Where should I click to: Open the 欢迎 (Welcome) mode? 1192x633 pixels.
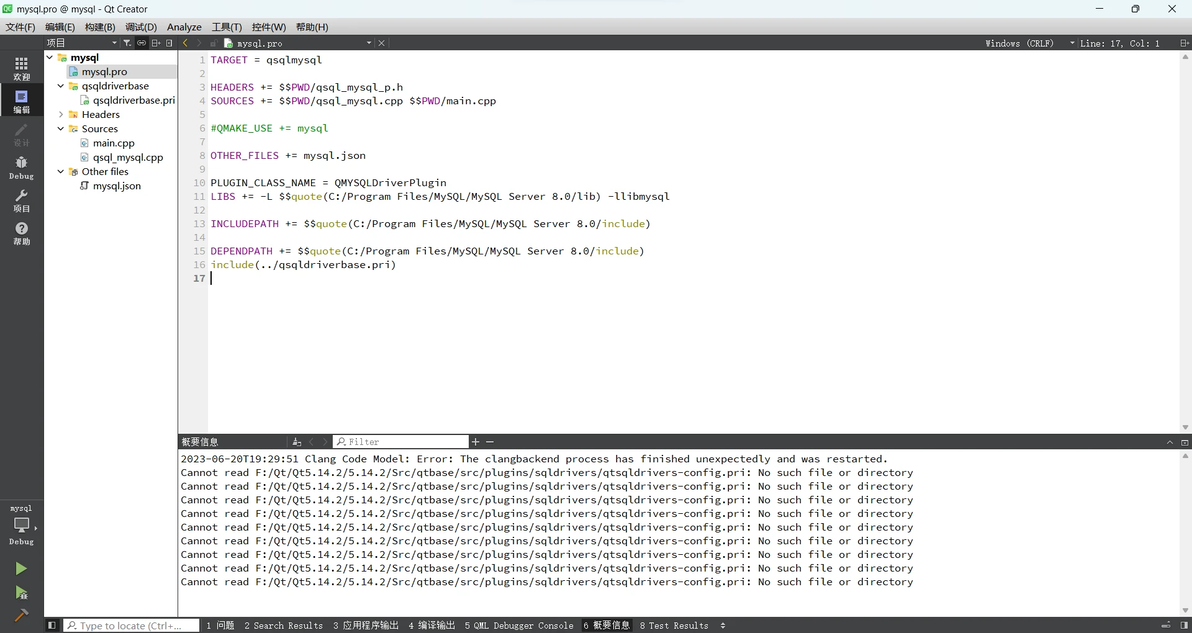[x=21, y=68]
